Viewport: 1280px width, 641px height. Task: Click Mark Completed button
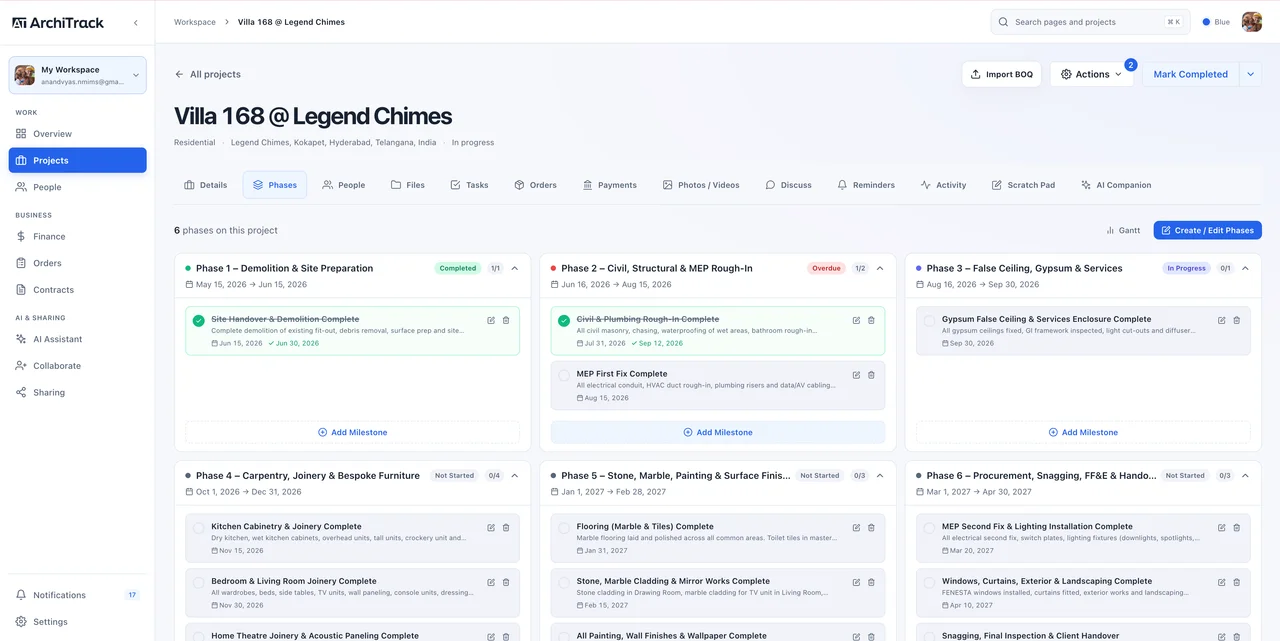tap(1190, 74)
